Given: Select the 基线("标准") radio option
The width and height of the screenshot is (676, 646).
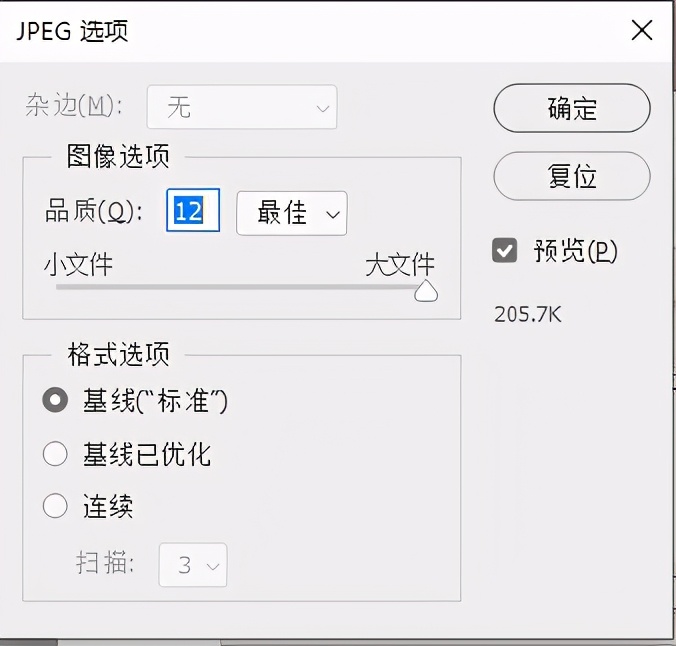Looking at the screenshot, I should coord(55,401).
